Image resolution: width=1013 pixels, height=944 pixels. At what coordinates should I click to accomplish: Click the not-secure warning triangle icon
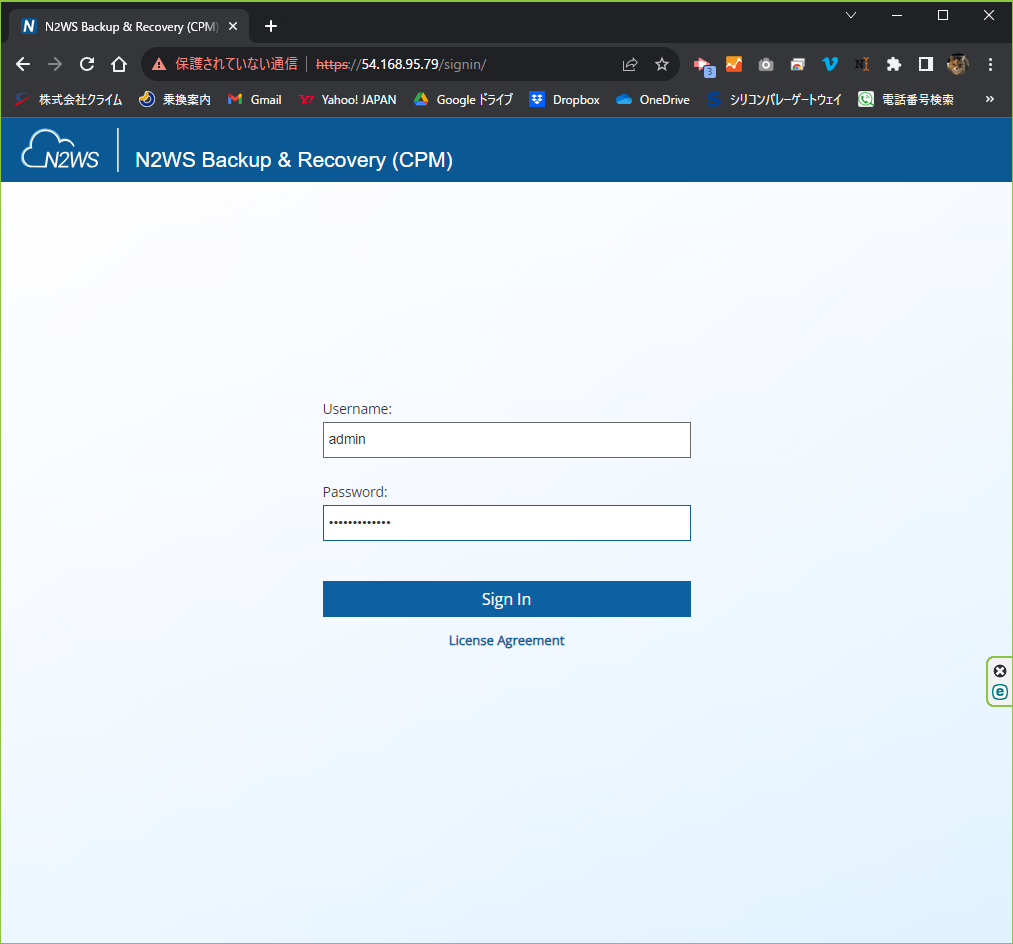(x=159, y=64)
